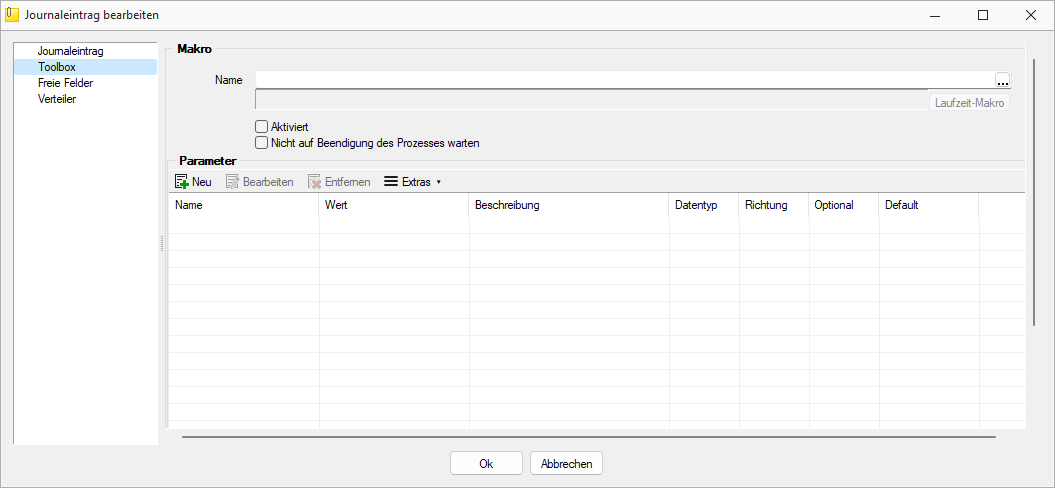Click the Neu icon with green plus
This screenshot has height=488, width=1055.
click(182, 182)
